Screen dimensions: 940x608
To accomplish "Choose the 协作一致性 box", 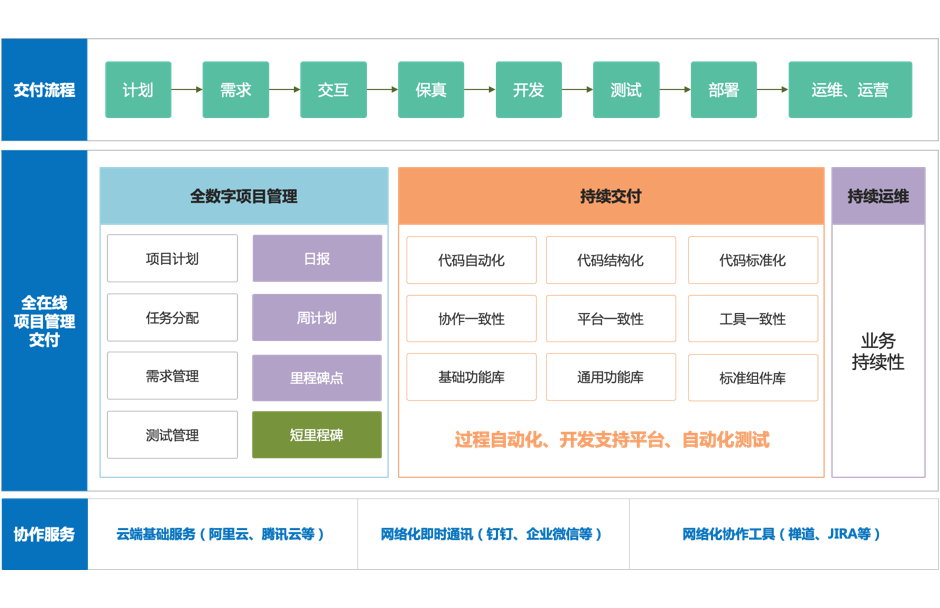I will [471, 318].
